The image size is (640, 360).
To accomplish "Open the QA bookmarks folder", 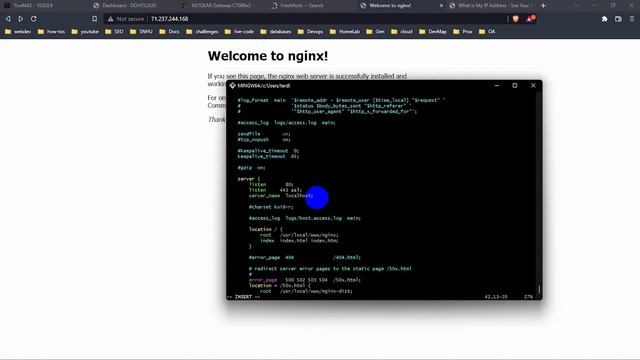I will (x=487, y=31).
